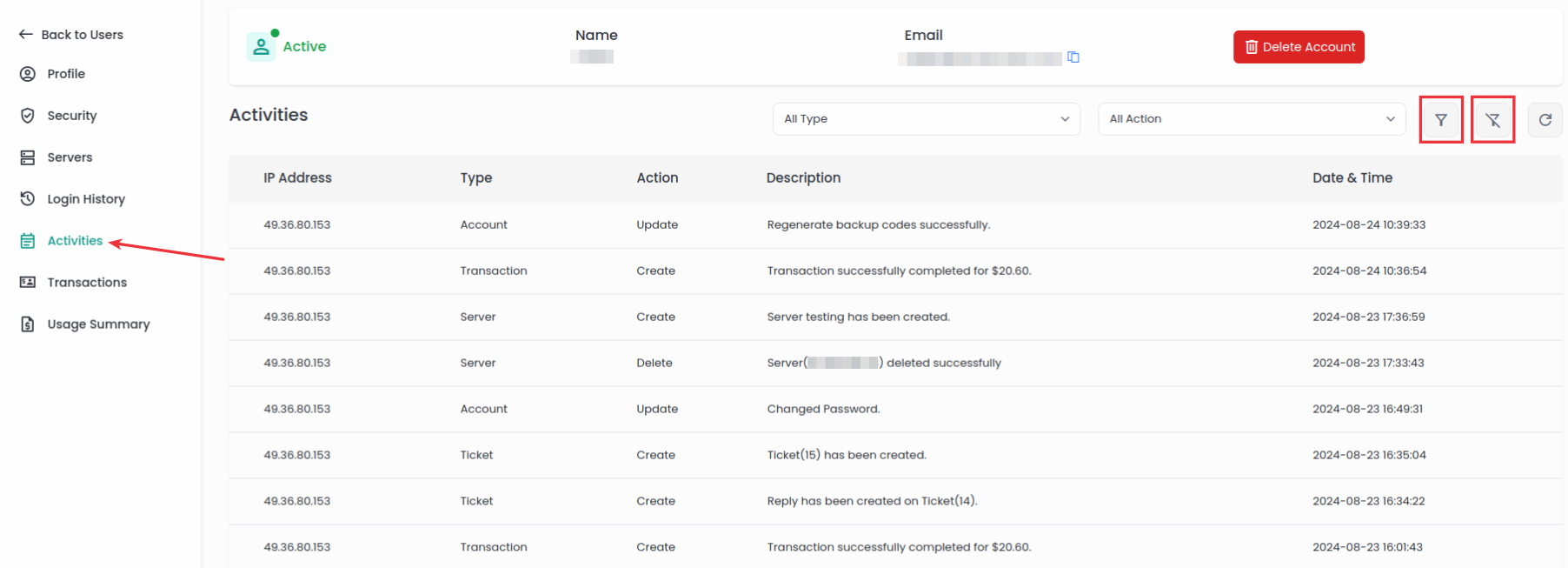Image resolution: width=1568 pixels, height=568 pixels.
Task: Open the Activities menu item
Action: point(75,241)
